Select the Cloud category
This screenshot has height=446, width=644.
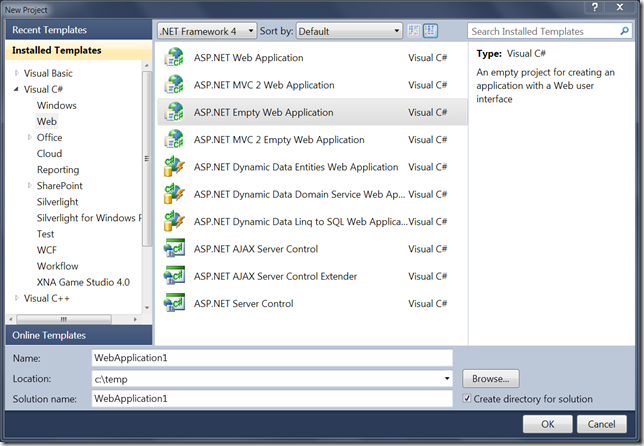point(49,153)
